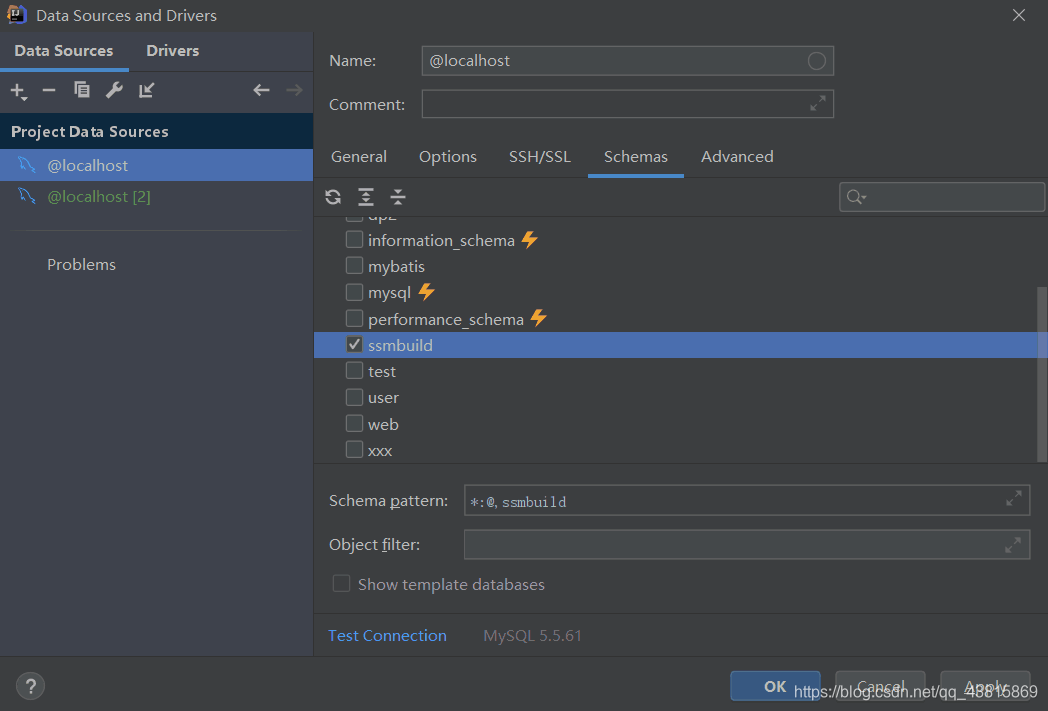1048x711 pixels.
Task: Click the mybatis schema name
Action: coord(396,267)
